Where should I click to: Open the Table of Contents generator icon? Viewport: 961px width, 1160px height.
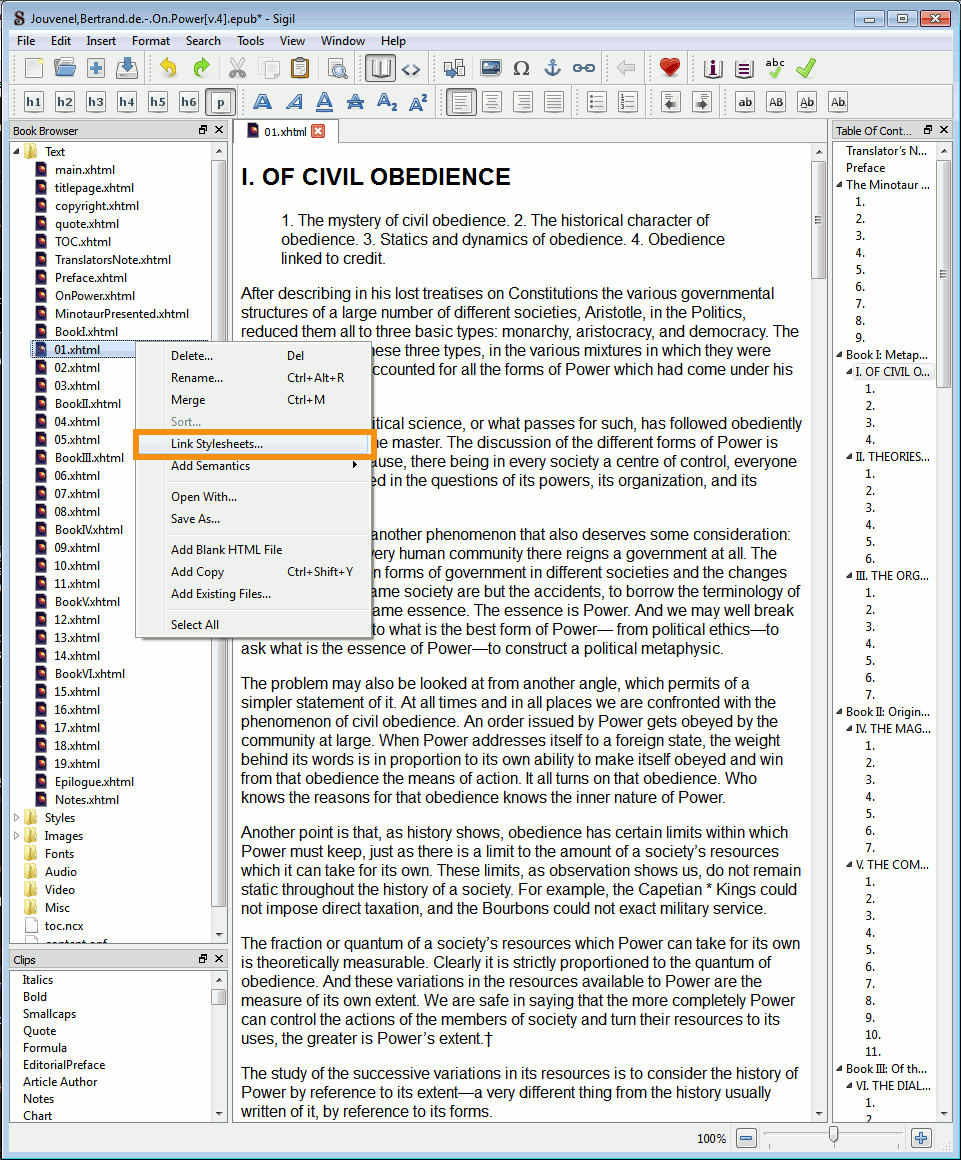744,68
